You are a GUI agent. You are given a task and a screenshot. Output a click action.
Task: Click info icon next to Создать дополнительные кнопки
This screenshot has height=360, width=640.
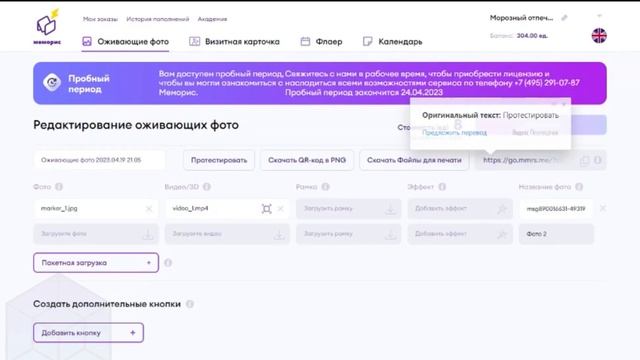pyautogui.click(x=190, y=304)
